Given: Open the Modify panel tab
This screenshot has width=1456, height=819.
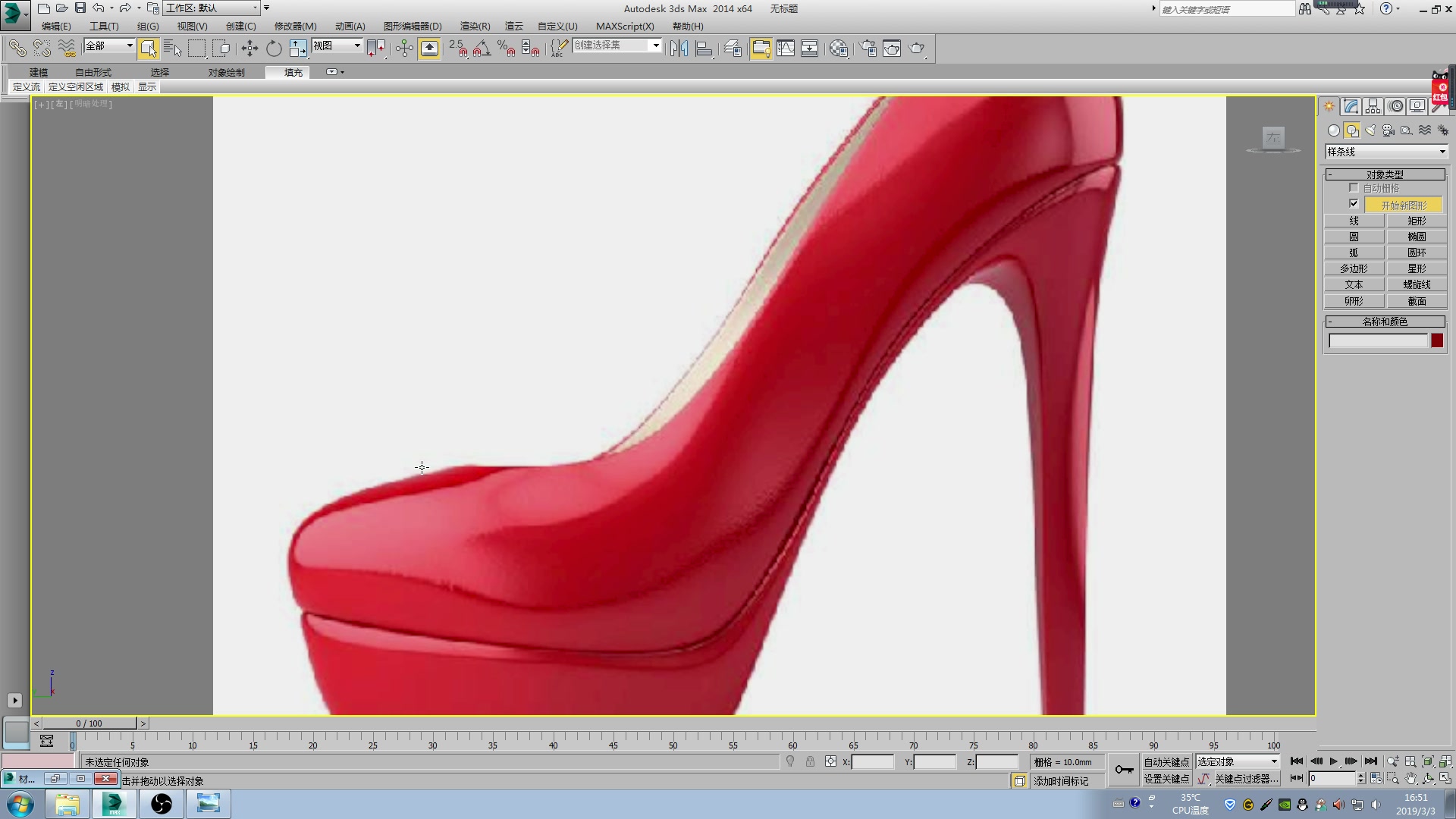Looking at the screenshot, I should pos(1351,106).
